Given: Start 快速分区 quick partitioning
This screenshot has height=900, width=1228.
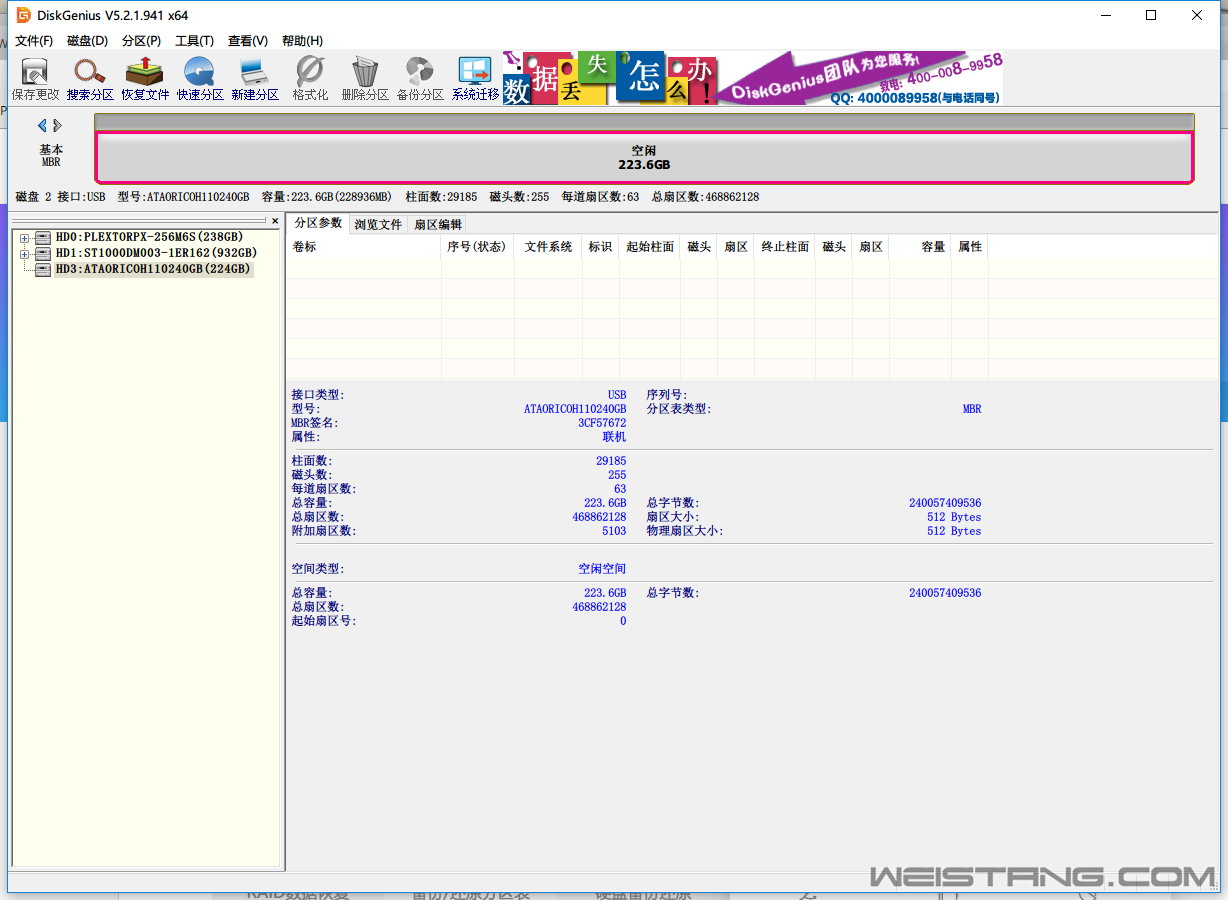Looking at the screenshot, I should 200,79.
